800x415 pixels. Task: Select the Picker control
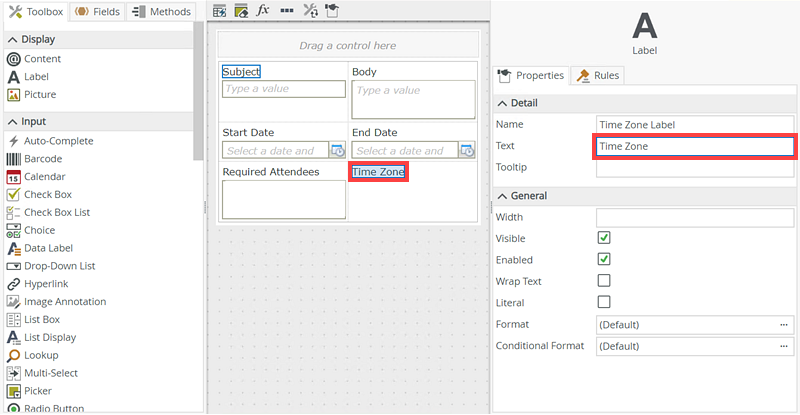[x=29, y=391]
